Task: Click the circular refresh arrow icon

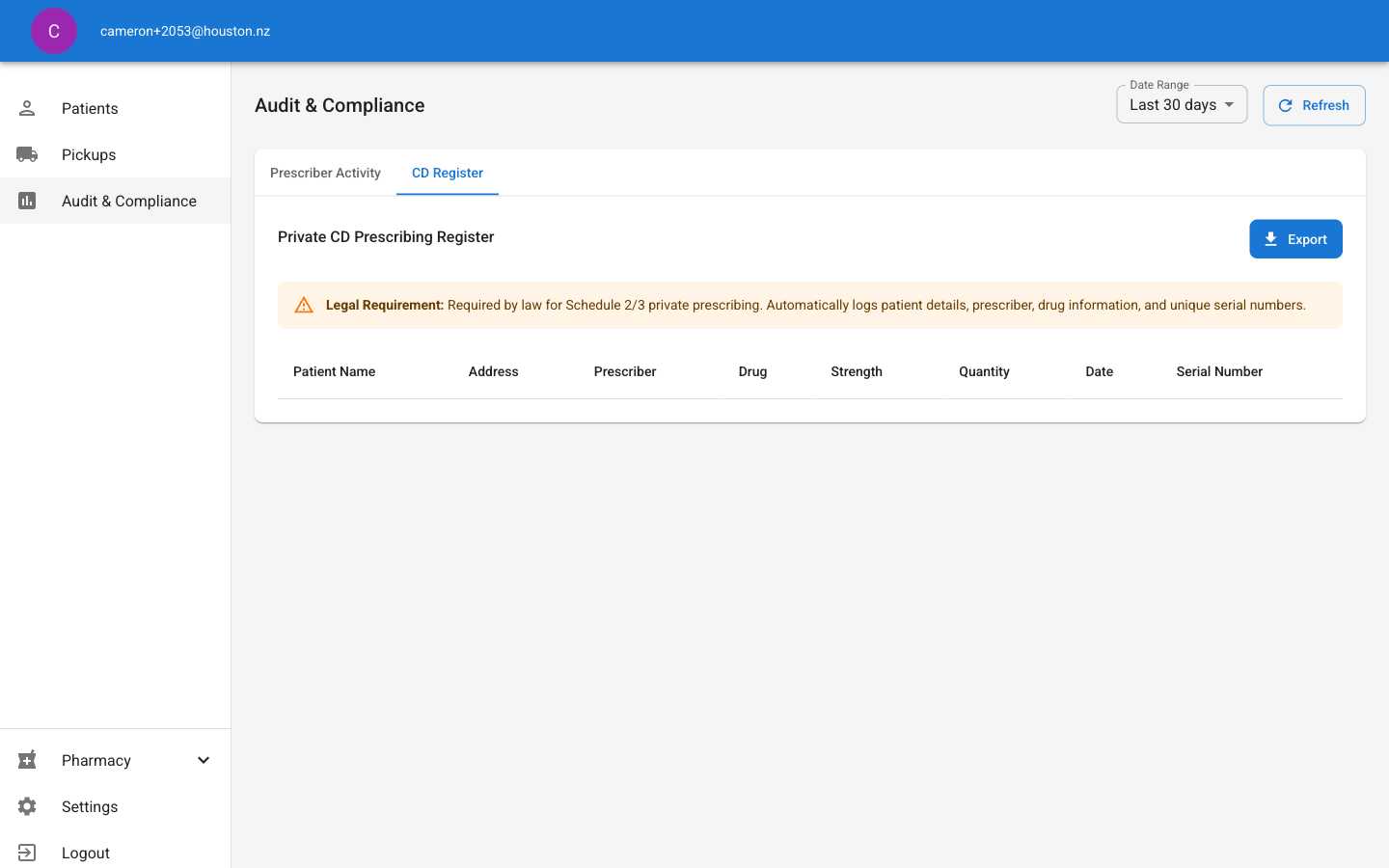Action: (x=1285, y=105)
